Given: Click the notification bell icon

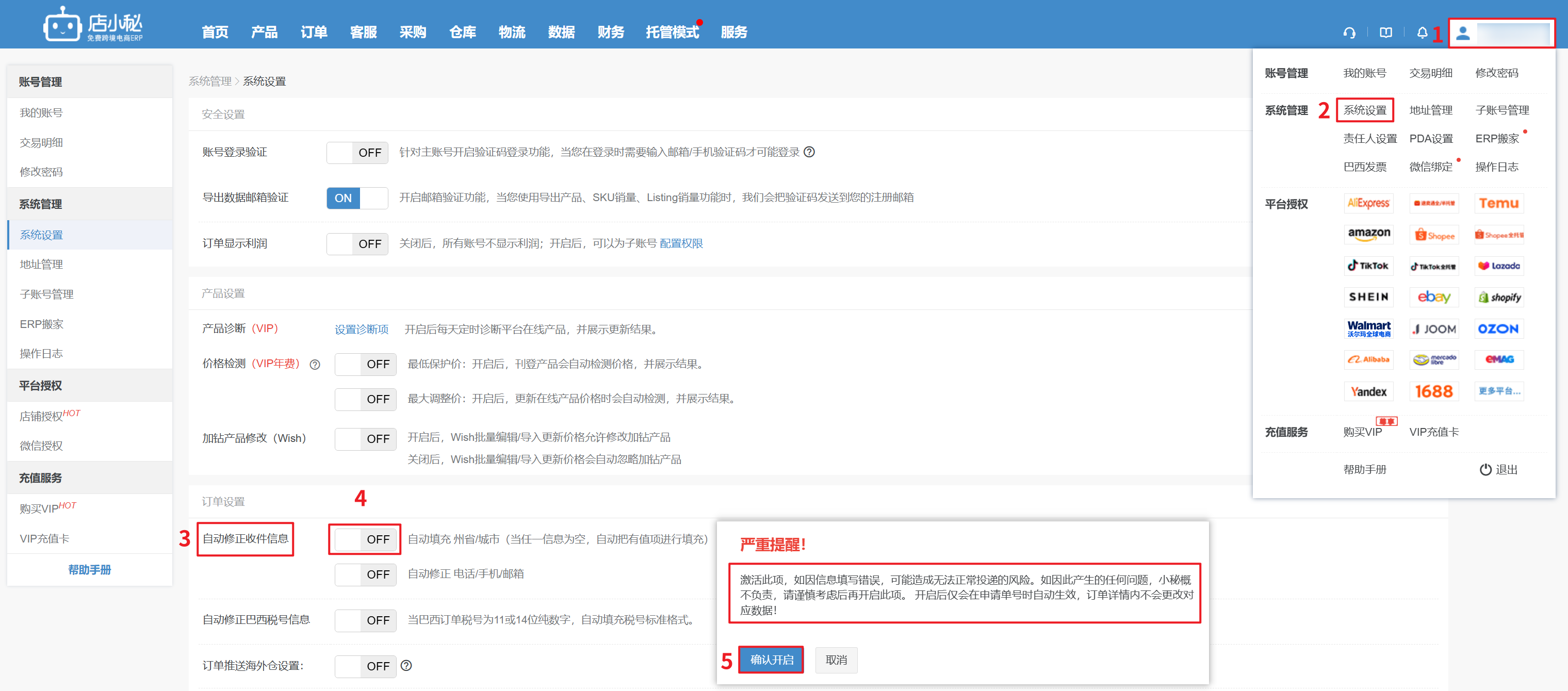Looking at the screenshot, I should click(1422, 33).
